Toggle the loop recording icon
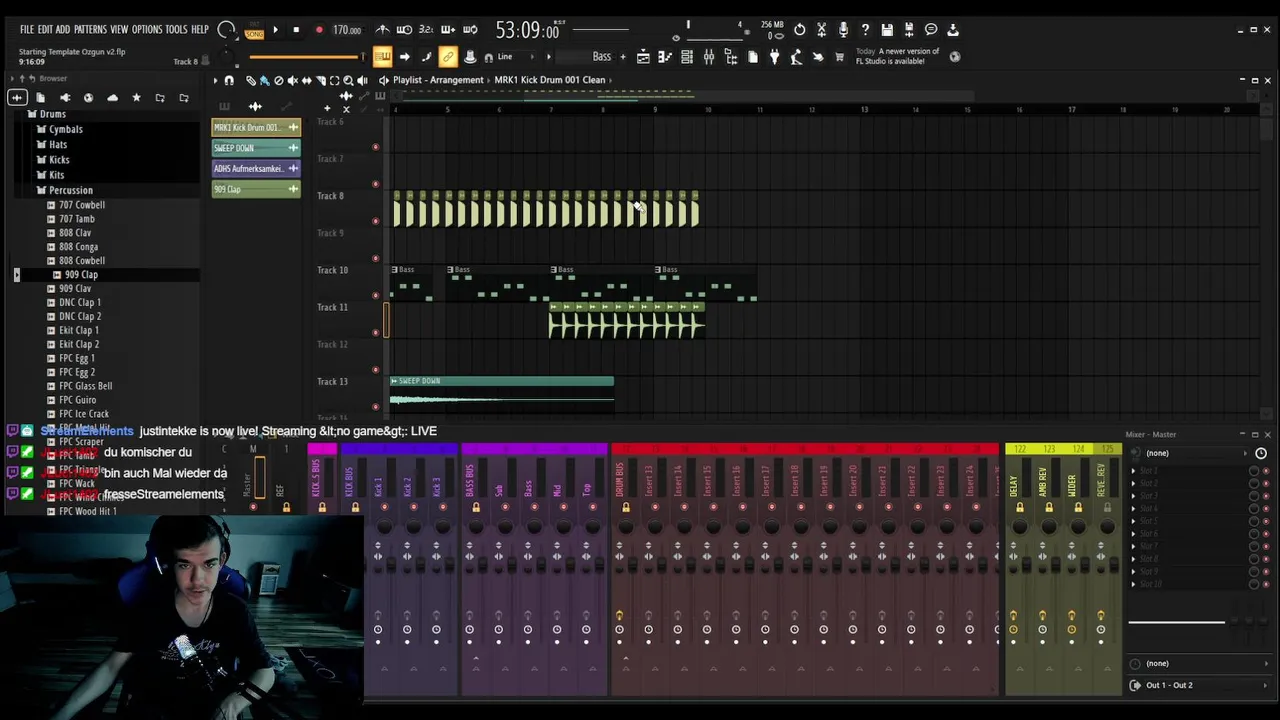1280x720 pixels. (470, 30)
